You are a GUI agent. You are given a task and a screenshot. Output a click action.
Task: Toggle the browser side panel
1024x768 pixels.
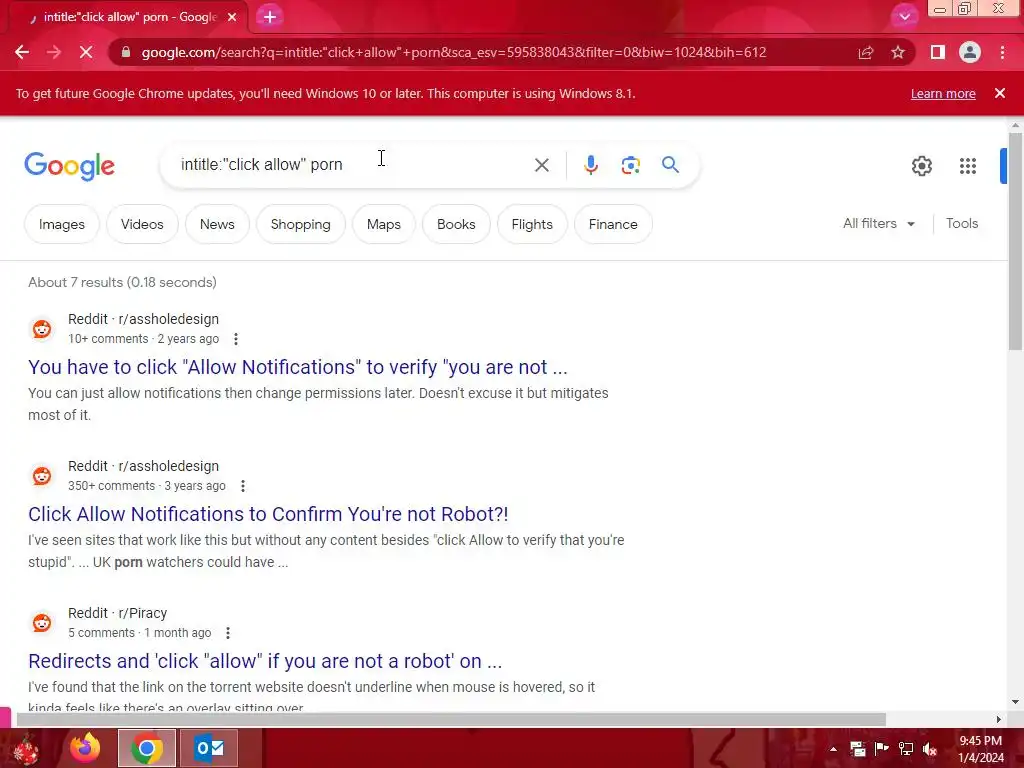[x=938, y=52]
